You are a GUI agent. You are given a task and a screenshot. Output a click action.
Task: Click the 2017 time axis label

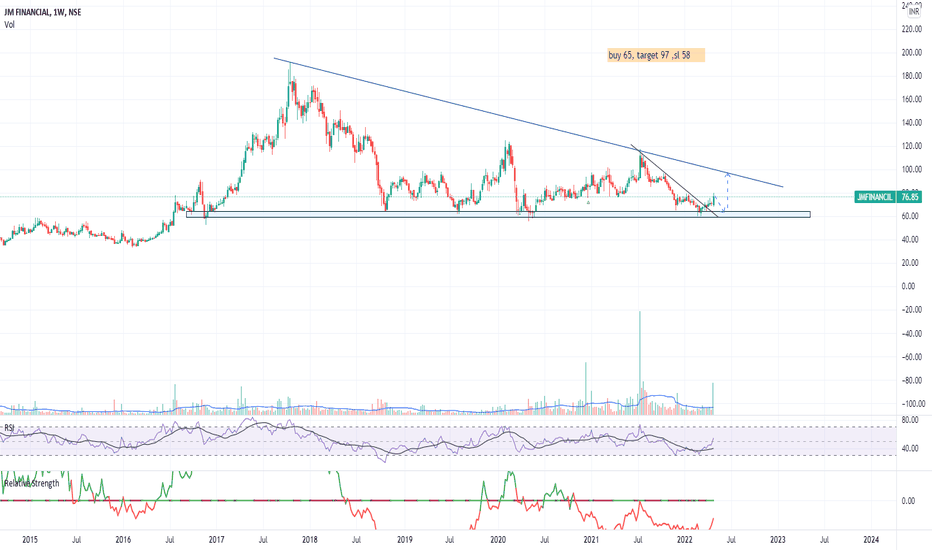point(216,540)
